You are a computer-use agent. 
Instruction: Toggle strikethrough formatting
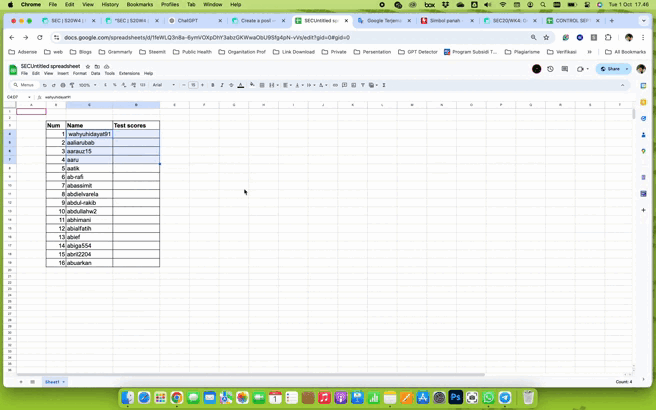[x=231, y=85]
